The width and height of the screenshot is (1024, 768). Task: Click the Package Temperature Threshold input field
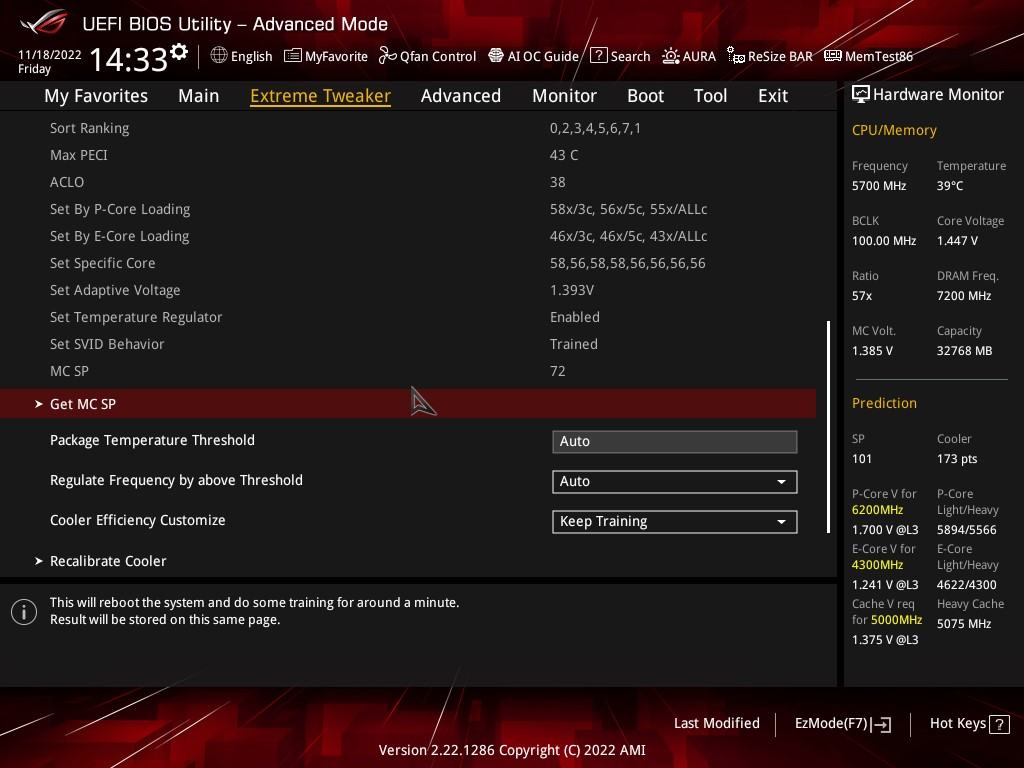675,442
